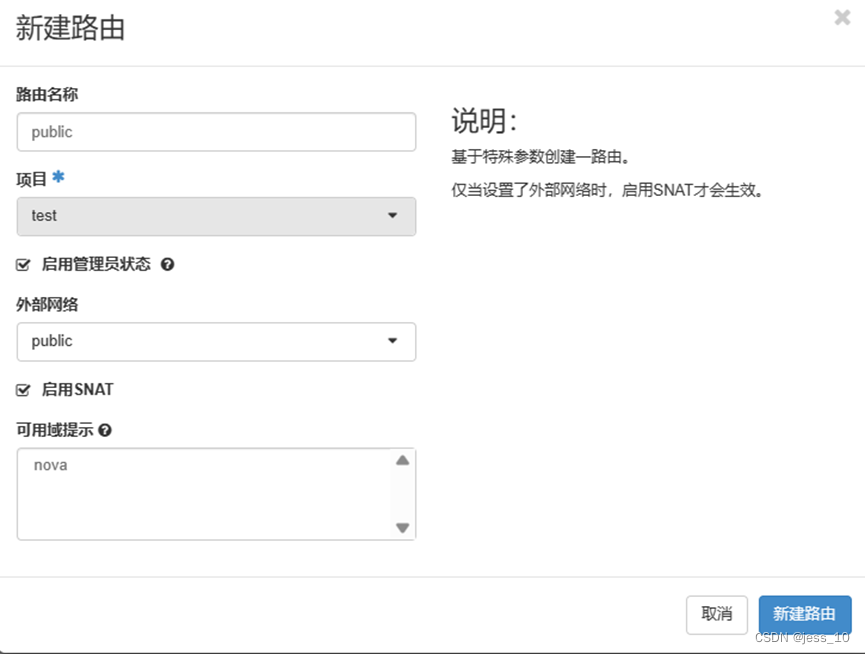Click the 取消 button
The width and height of the screenshot is (865, 654).
(716, 615)
